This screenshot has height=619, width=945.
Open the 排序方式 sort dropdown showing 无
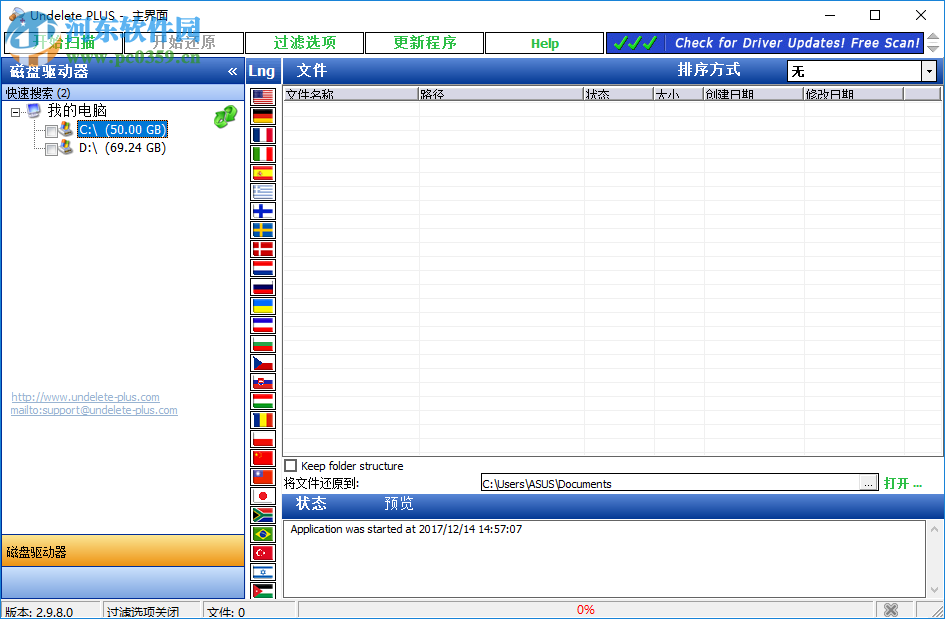pyautogui.click(x=928, y=71)
